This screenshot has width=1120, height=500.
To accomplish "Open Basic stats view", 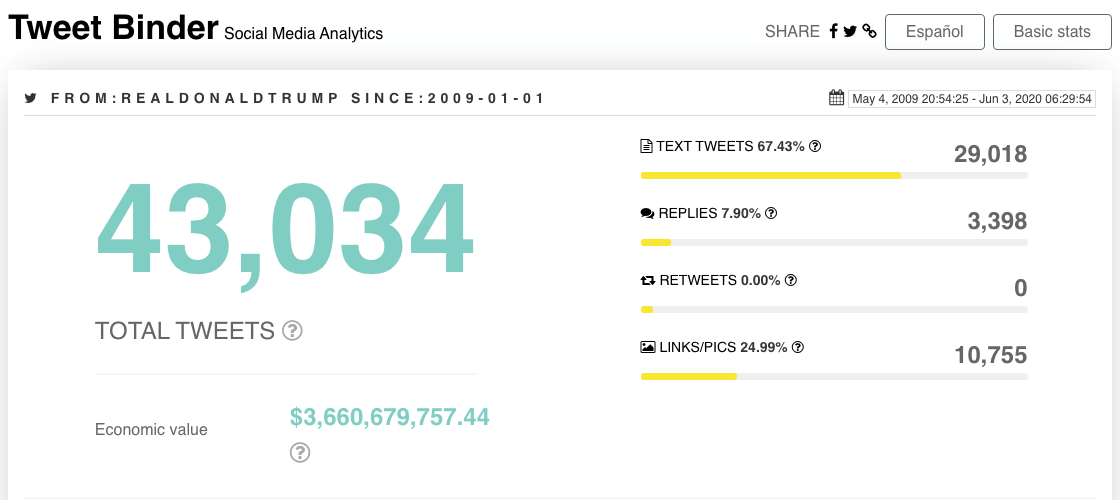I will click(1052, 32).
